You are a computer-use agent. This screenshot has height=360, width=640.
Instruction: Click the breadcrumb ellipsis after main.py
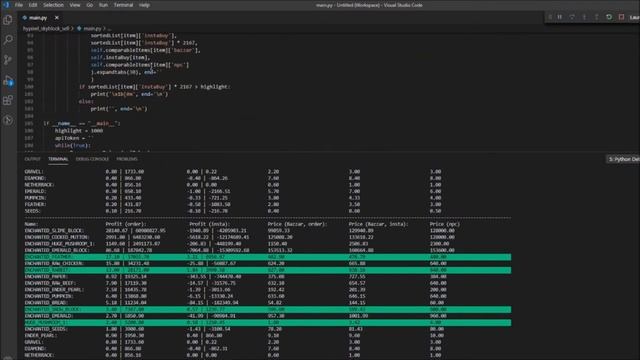click(x=110, y=29)
